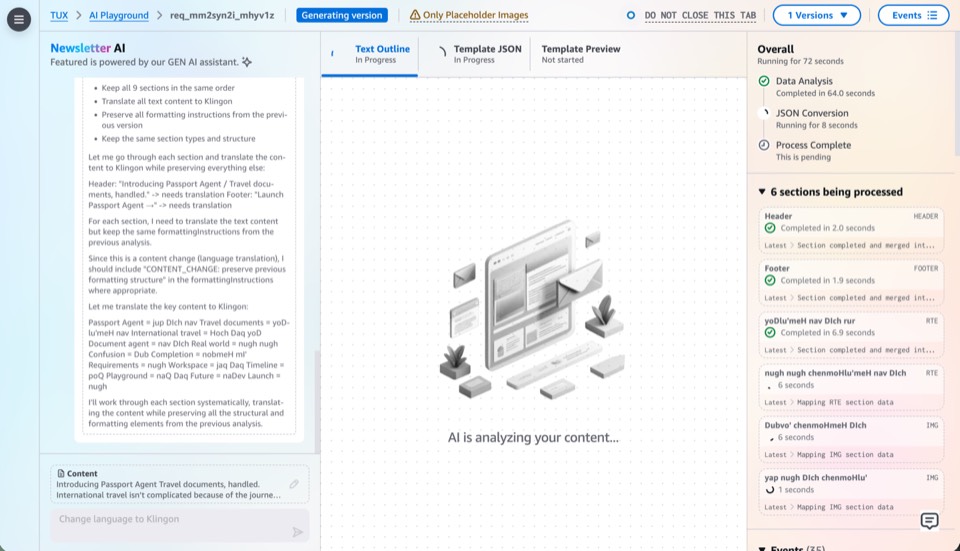The image size is (960, 551).
Task: Click the DO NOT CLOSE THIS TAB notice
Action: point(700,15)
